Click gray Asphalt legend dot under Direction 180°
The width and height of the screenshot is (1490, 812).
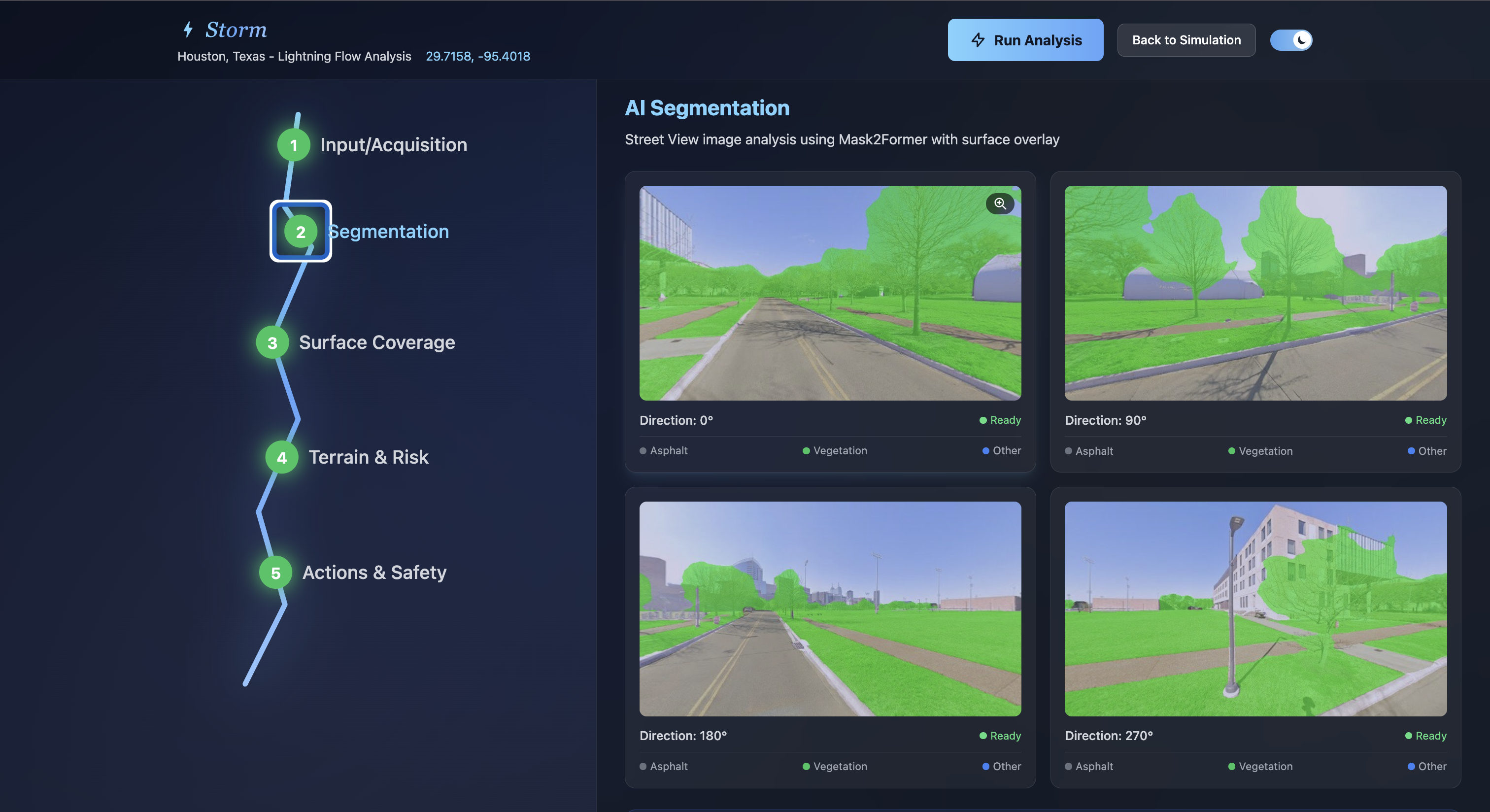pyautogui.click(x=643, y=766)
